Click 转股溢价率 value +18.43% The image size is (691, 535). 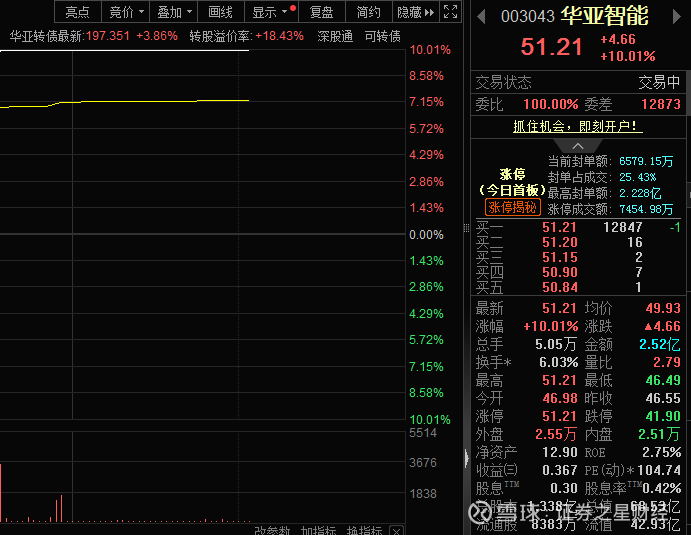(279, 36)
